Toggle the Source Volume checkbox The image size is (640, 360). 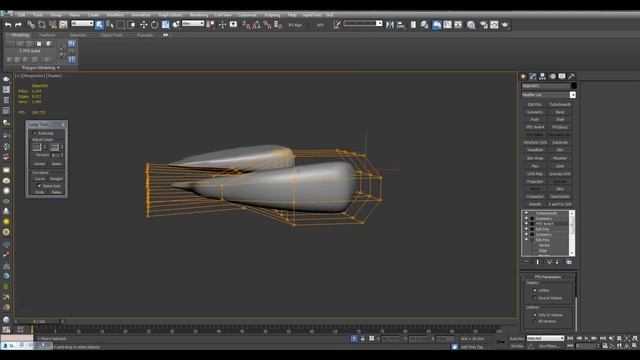(x=535, y=298)
